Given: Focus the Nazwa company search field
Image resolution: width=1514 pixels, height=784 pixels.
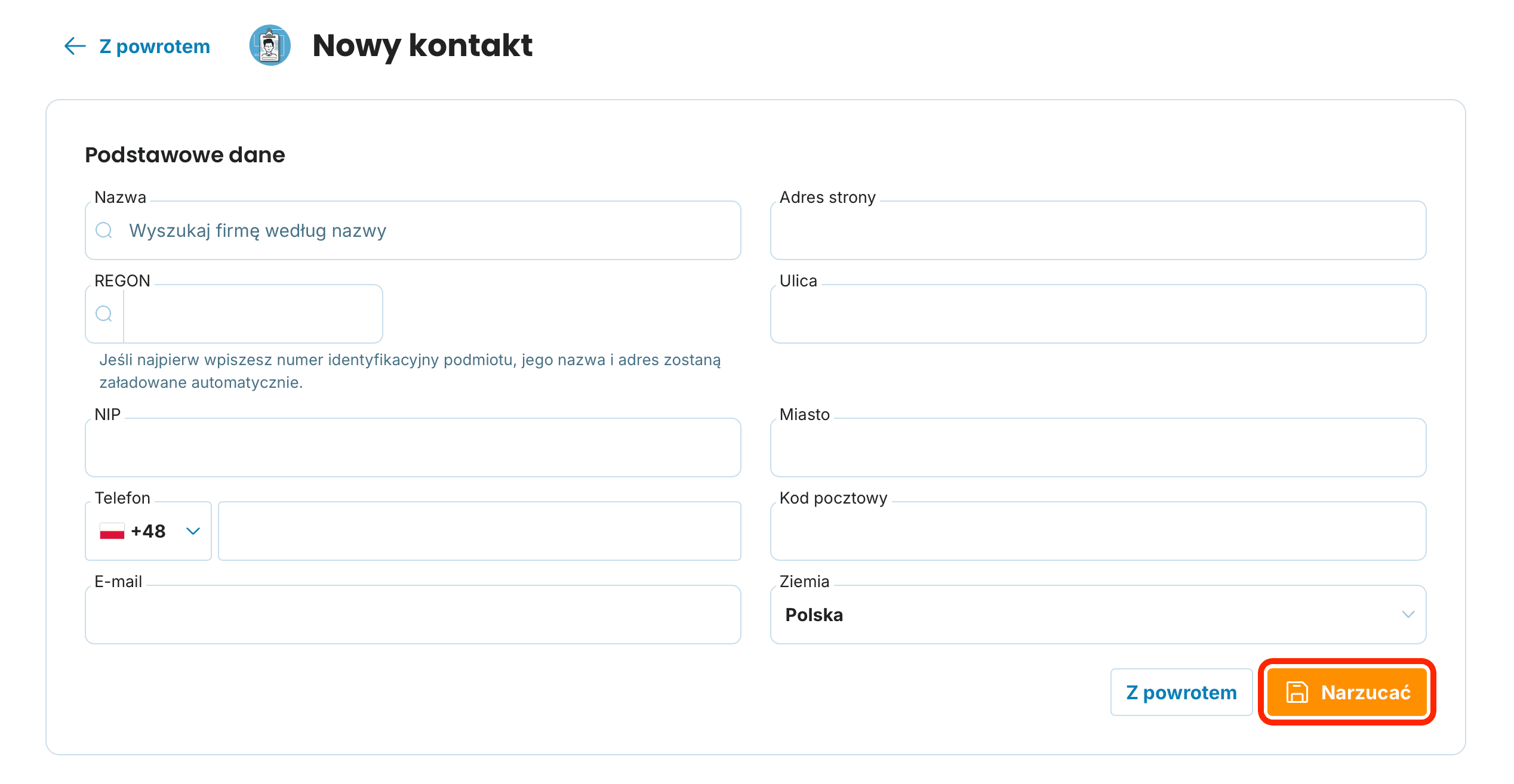Looking at the screenshot, I should [x=413, y=230].
